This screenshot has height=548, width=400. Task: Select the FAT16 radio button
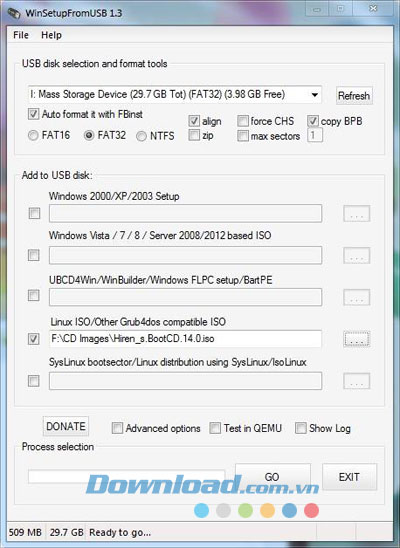pos(33,135)
